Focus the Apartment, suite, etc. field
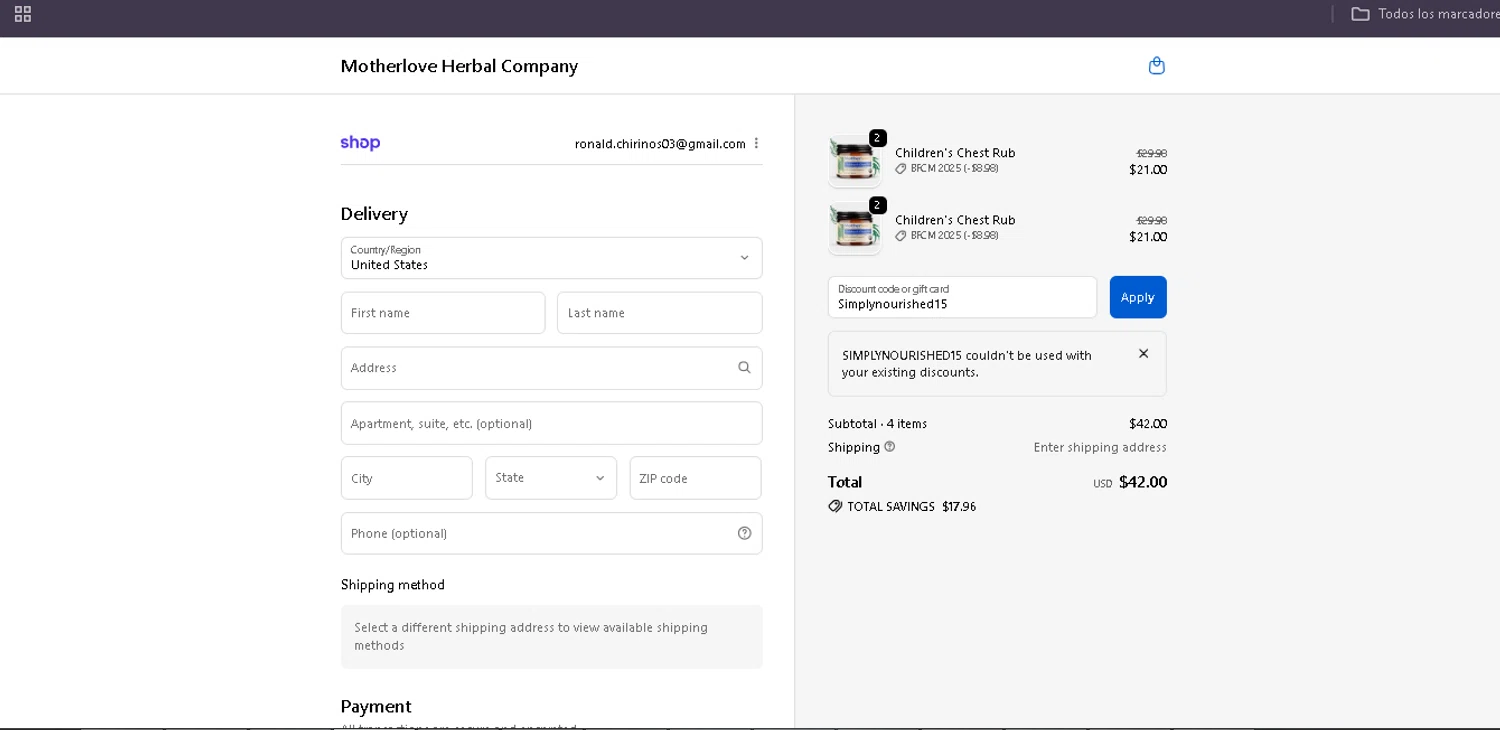Image resolution: width=1500 pixels, height=730 pixels. pos(551,423)
